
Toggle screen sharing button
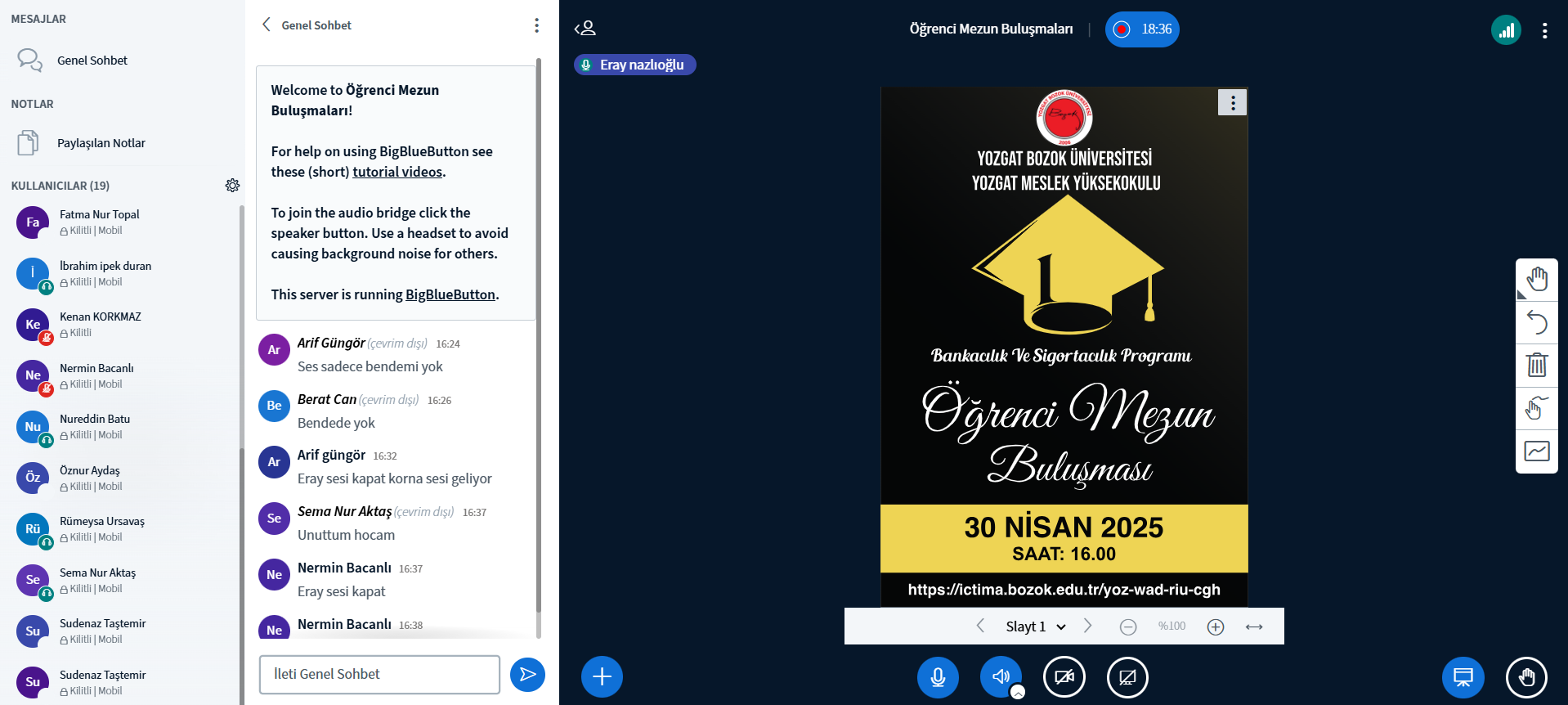point(1127,677)
